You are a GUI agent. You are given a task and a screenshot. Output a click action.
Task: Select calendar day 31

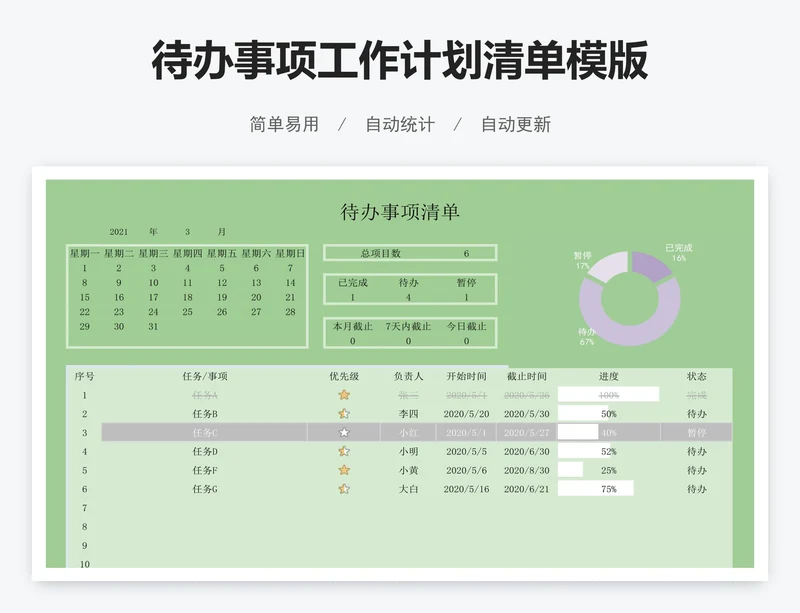pos(153,326)
